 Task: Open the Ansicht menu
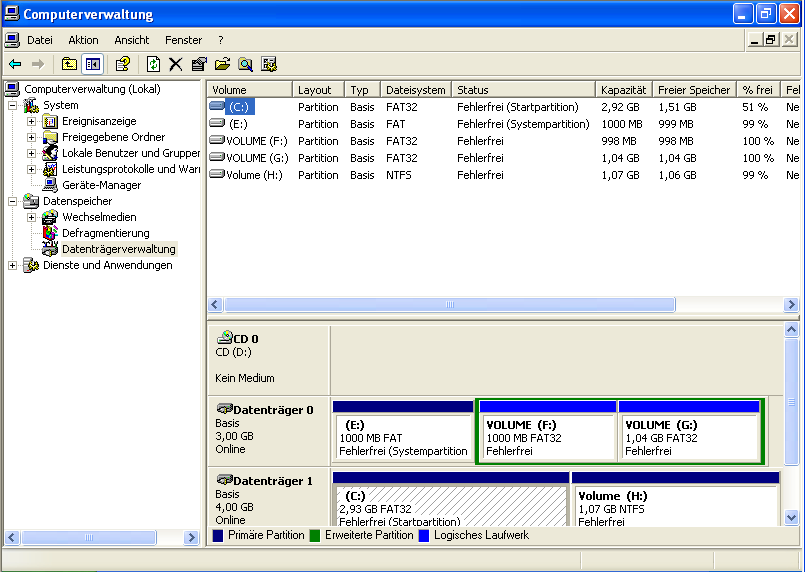[x=132, y=40]
